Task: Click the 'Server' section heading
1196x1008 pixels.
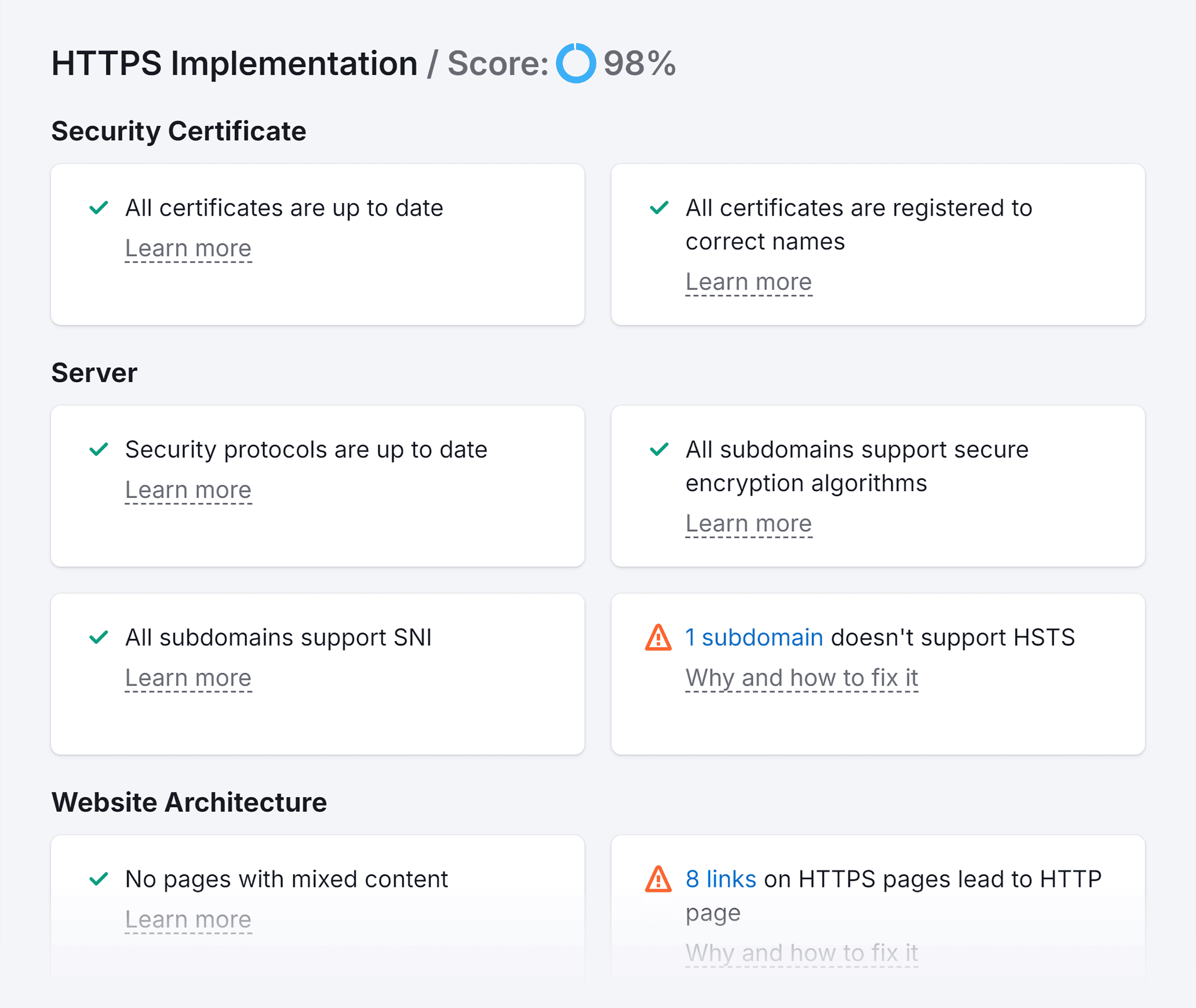Action: pyautogui.click(x=94, y=373)
